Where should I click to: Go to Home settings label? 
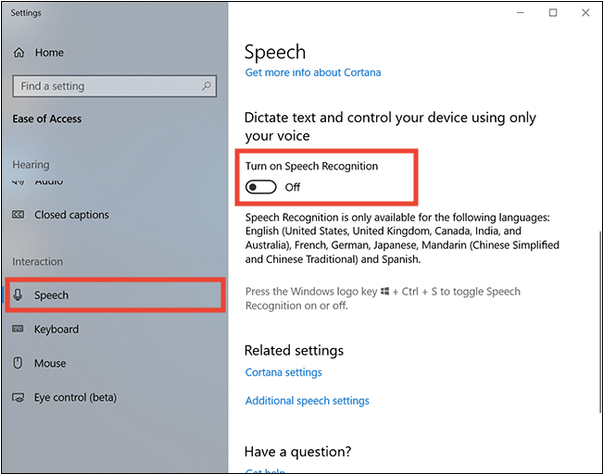coord(49,52)
